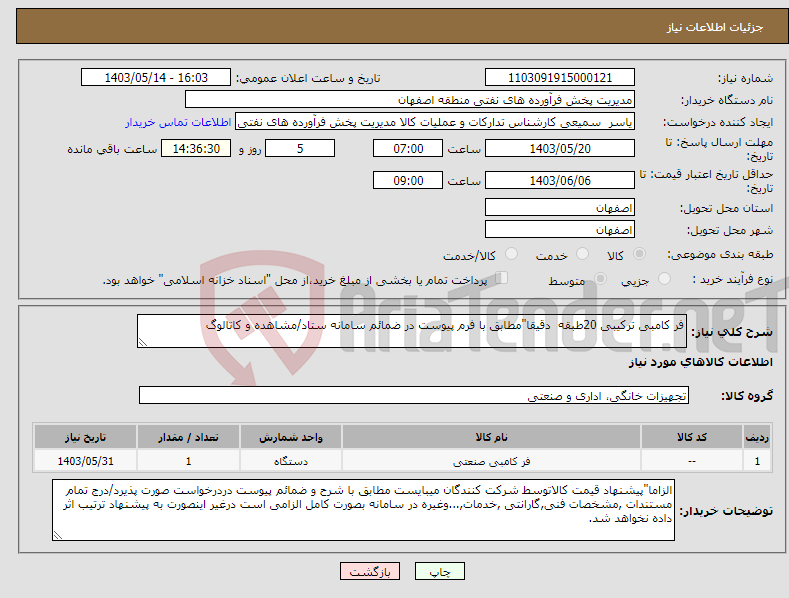Click the نوع فرآیند خرید label

[733, 279]
